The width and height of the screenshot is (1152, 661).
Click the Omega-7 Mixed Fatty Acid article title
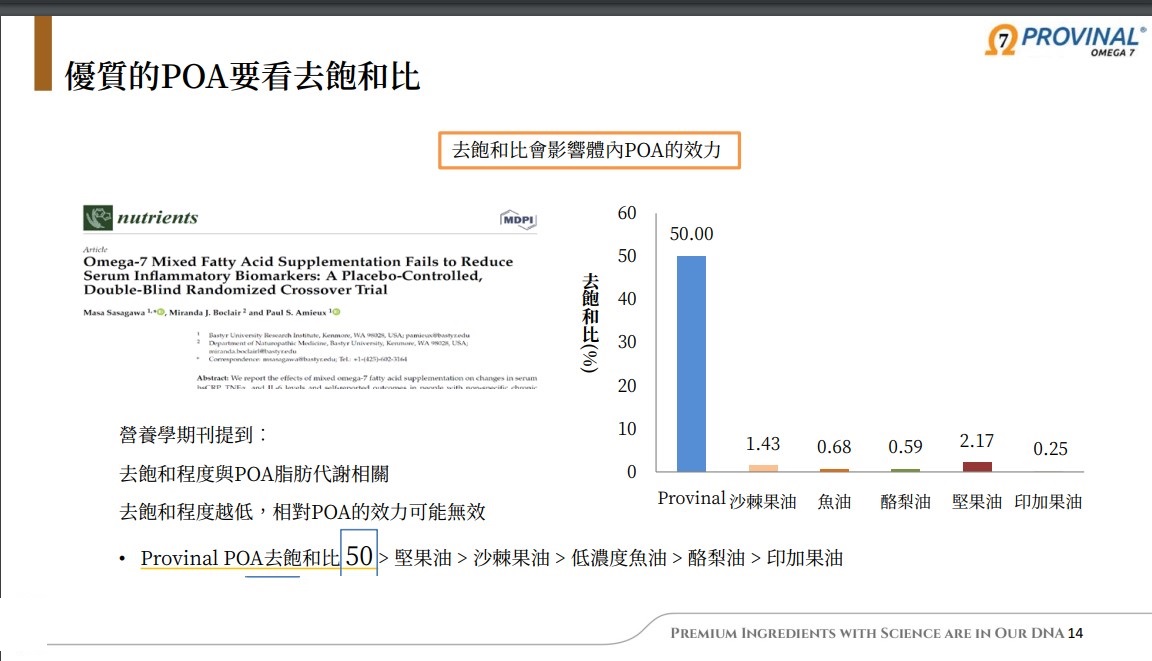[298, 275]
